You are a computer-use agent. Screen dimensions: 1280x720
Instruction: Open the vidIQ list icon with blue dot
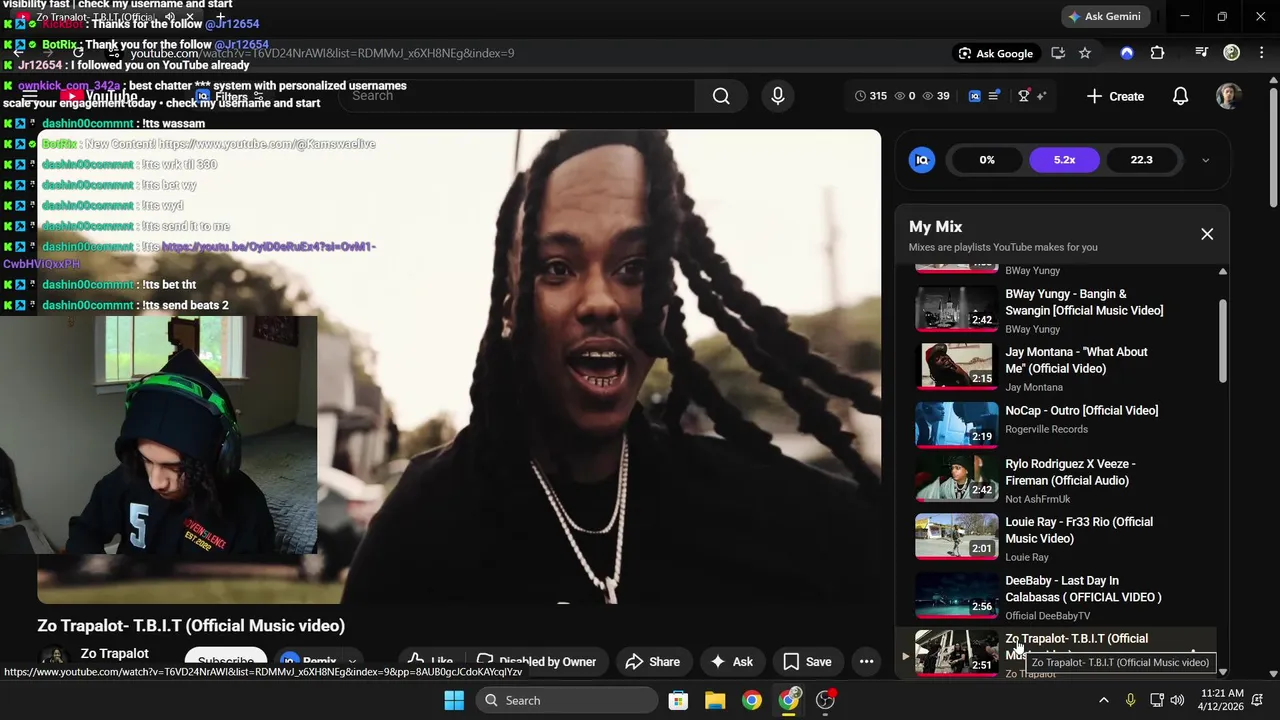995,96
